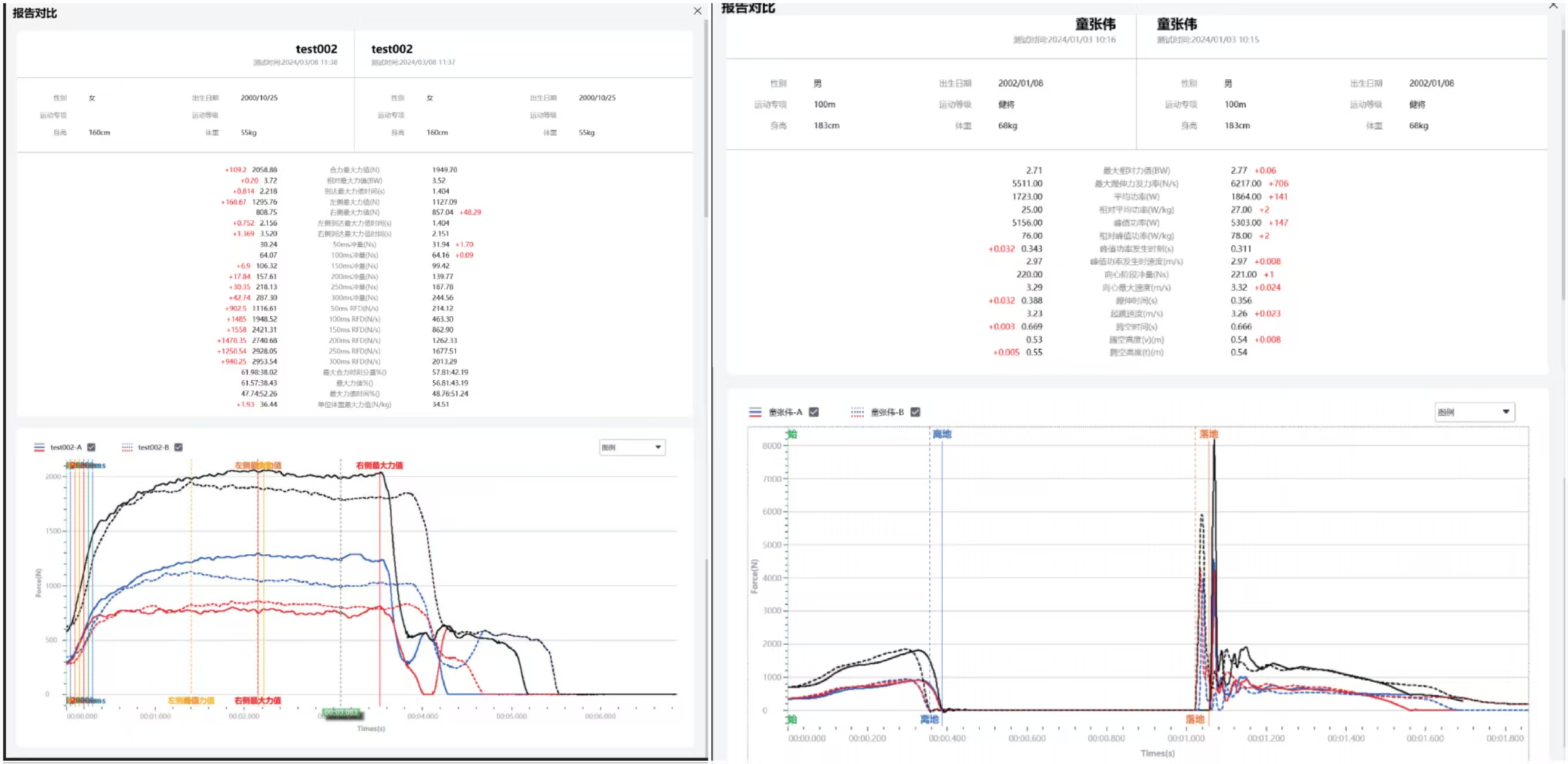Viewport: 1568px width, 764px height.
Task: Click the green 00:03.083 time marker
Action: coord(341,712)
